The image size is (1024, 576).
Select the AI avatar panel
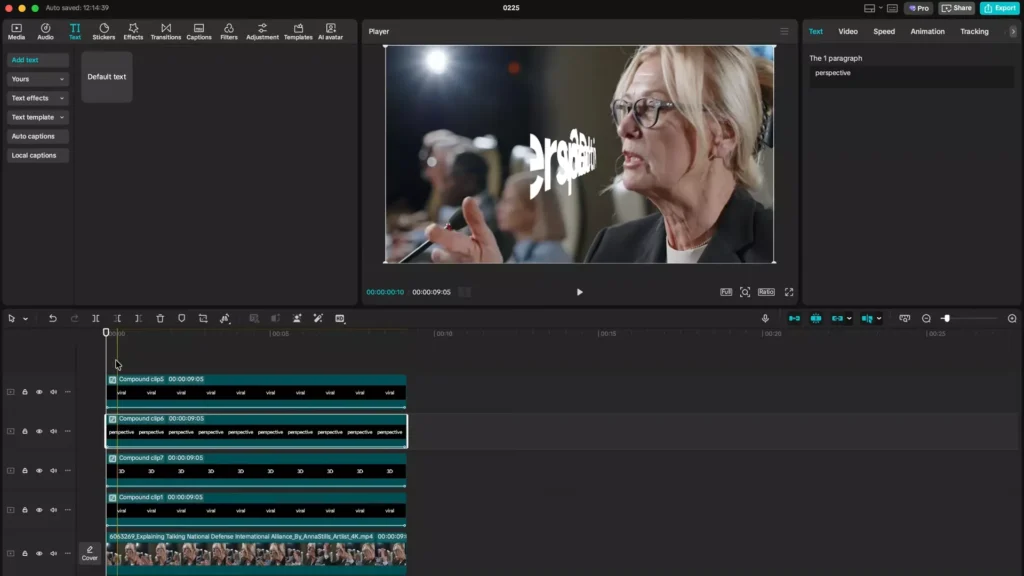[331, 30]
